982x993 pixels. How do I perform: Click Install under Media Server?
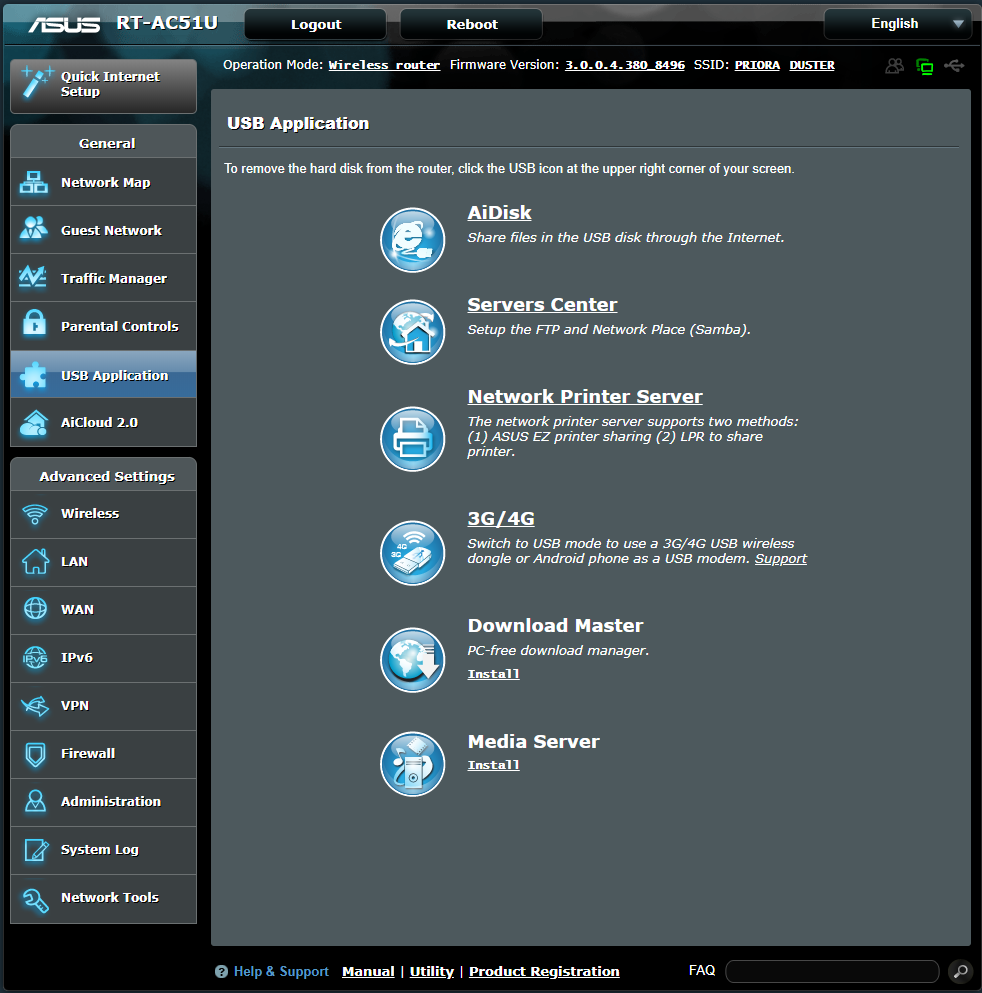click(x=493, y=765)
